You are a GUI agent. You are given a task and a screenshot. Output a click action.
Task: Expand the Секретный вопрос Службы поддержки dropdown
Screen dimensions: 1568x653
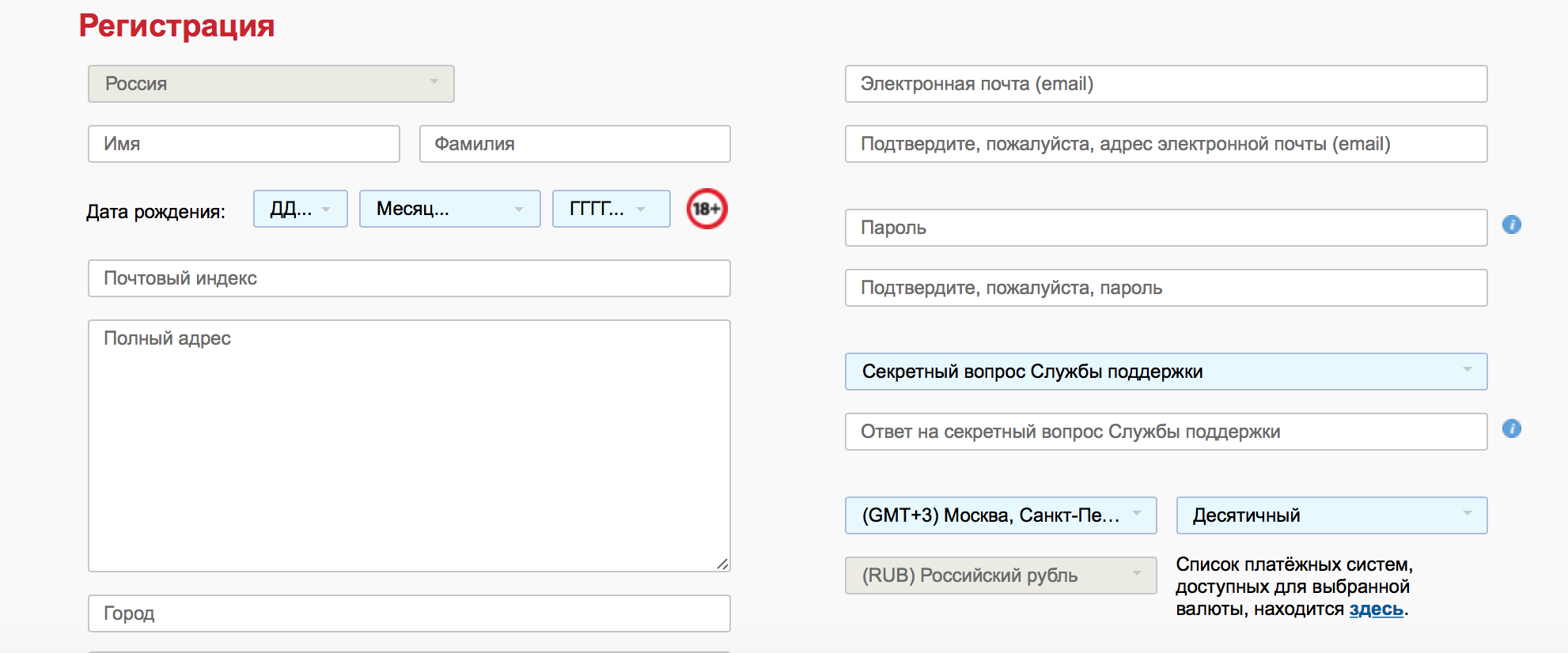1165,372
